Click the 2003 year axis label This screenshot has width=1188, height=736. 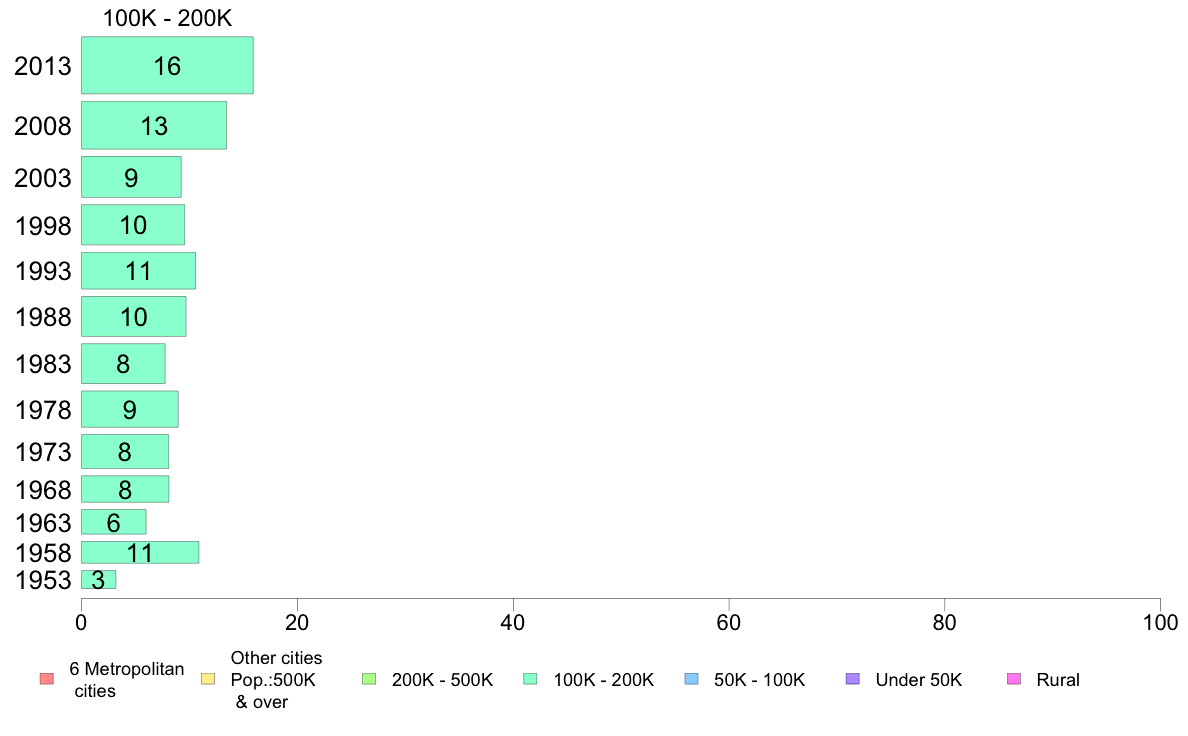point(42,178)
